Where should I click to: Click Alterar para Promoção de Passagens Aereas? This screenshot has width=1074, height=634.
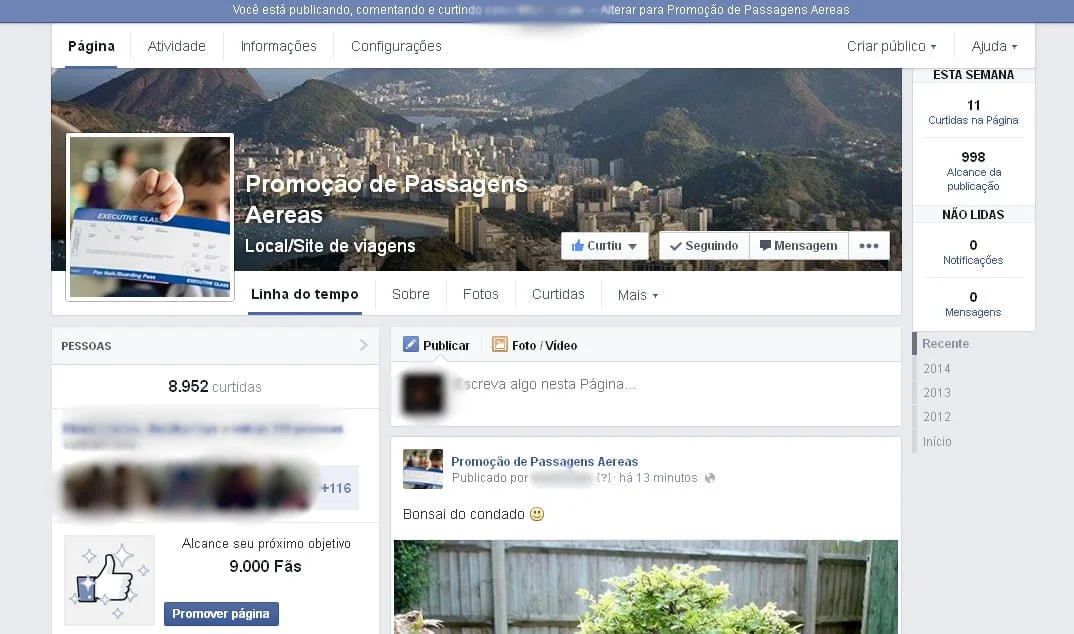tap(725, 10)
